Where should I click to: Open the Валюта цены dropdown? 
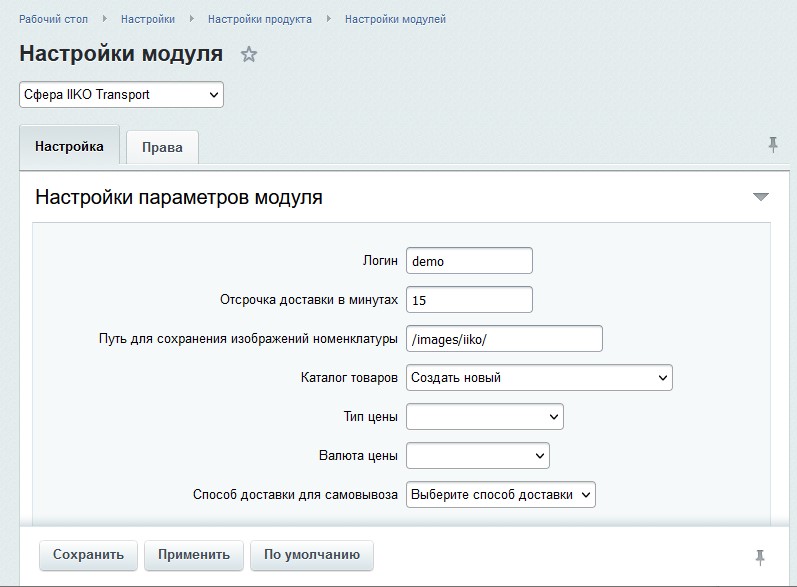[x=478, y=456]
